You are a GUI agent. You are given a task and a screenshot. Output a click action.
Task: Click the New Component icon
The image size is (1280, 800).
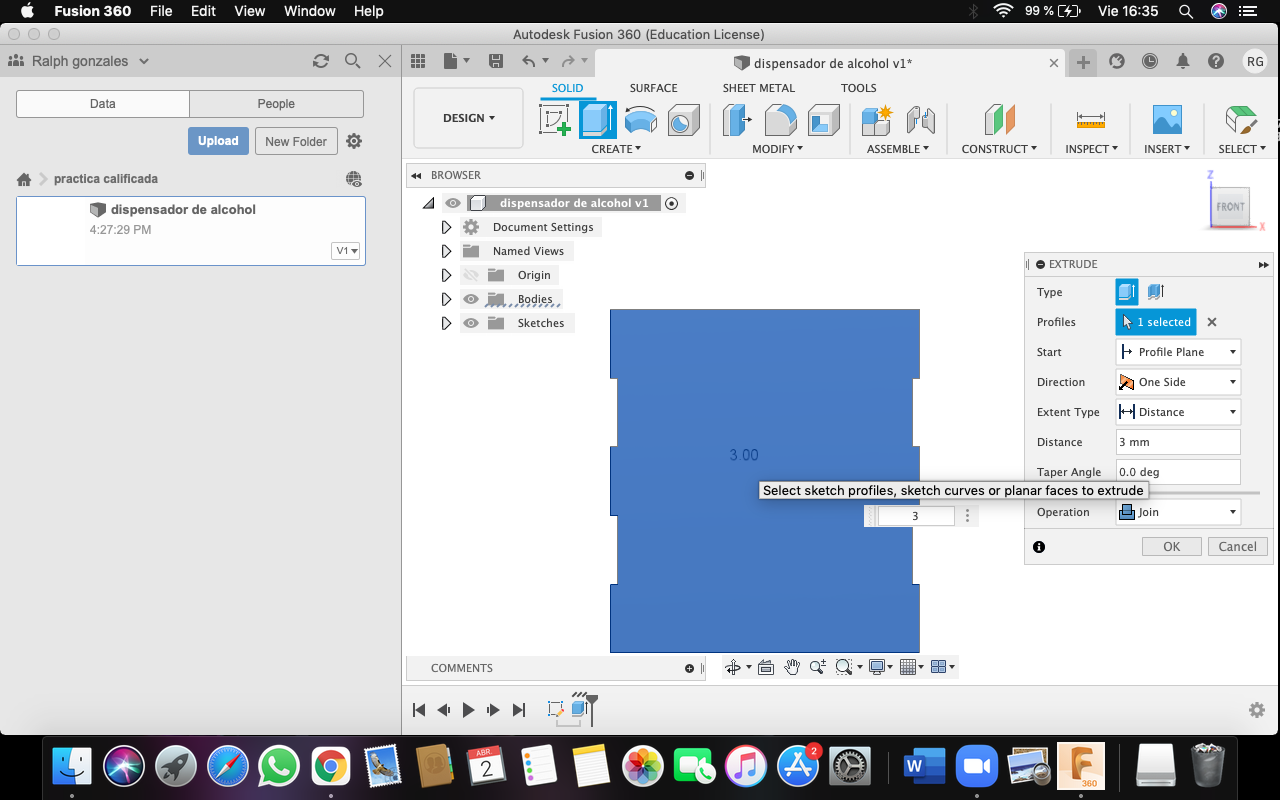pos(877,120)
